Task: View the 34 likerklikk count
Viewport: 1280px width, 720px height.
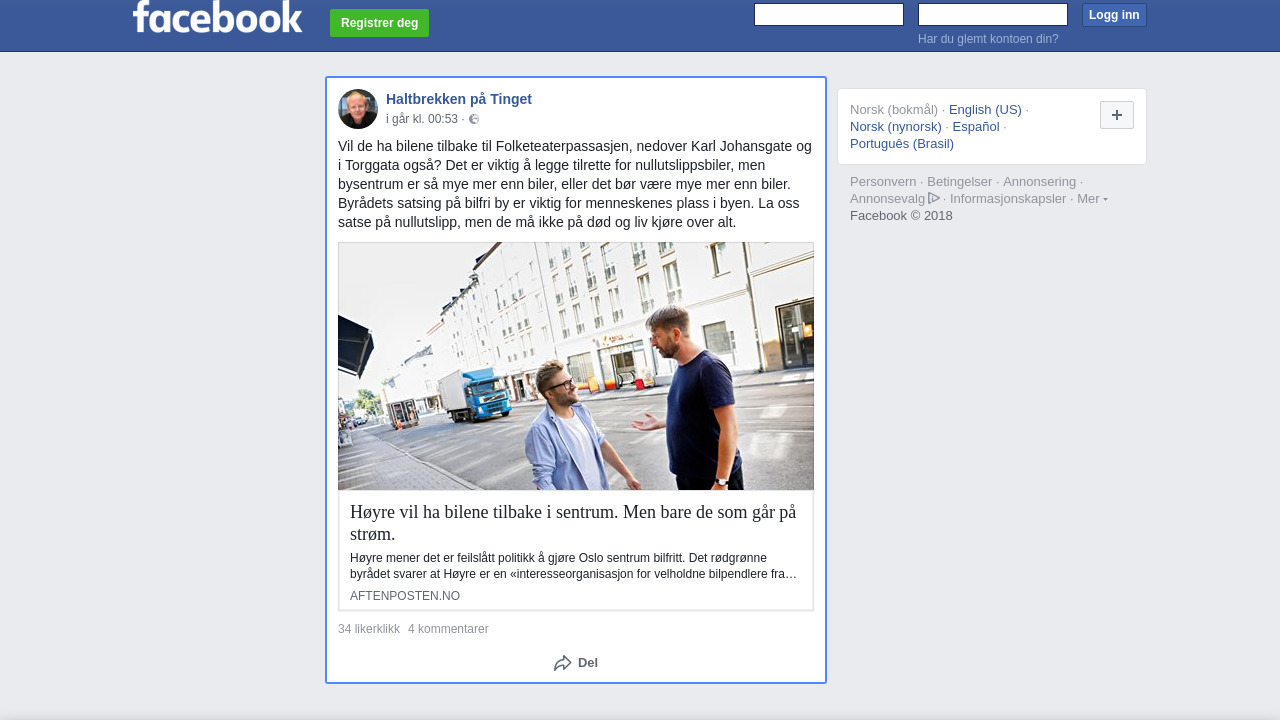Action: (x=369, y=629)
